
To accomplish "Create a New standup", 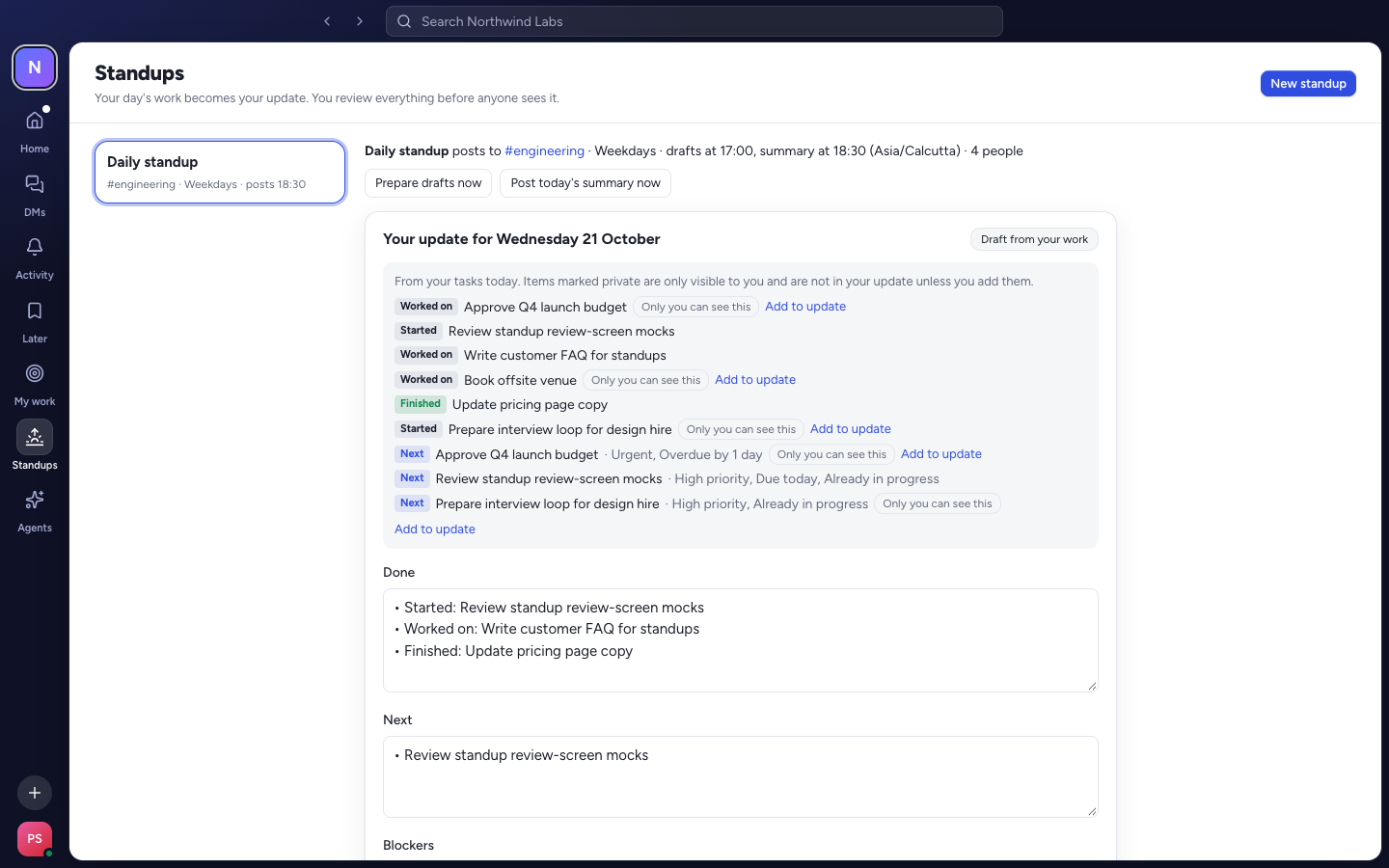I will (1308, 84).
